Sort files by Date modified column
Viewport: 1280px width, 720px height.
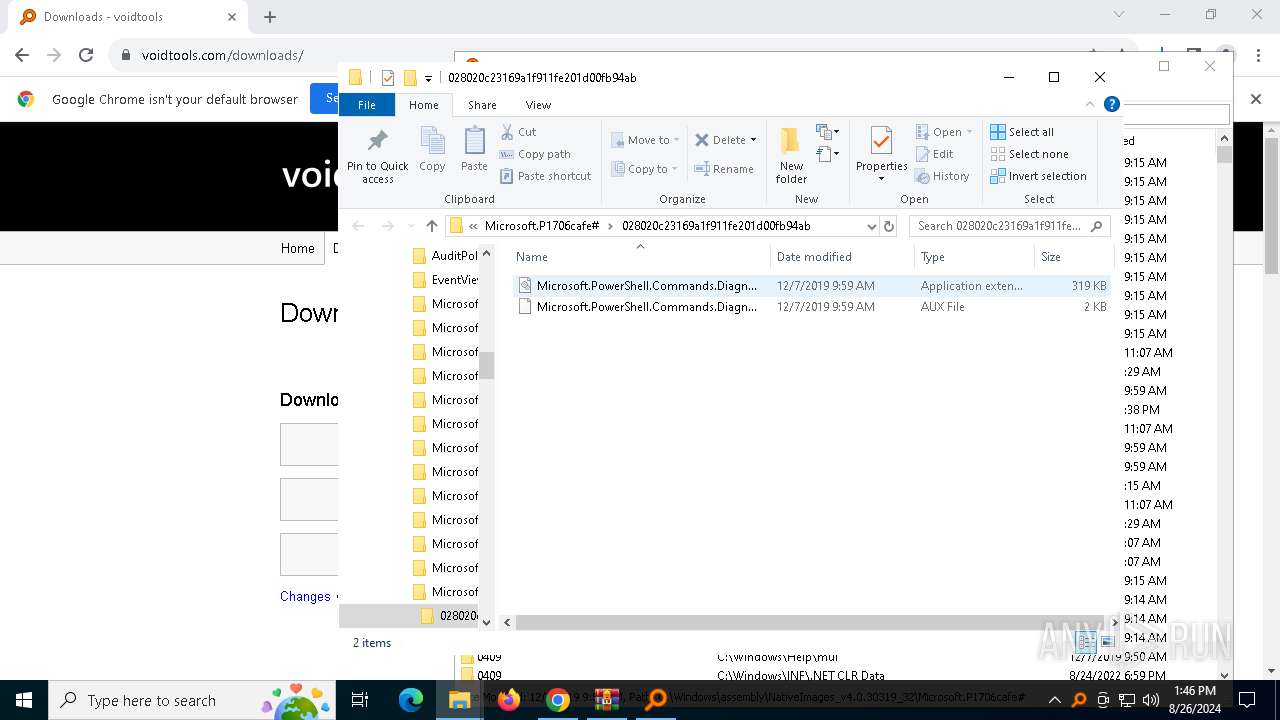842,257
